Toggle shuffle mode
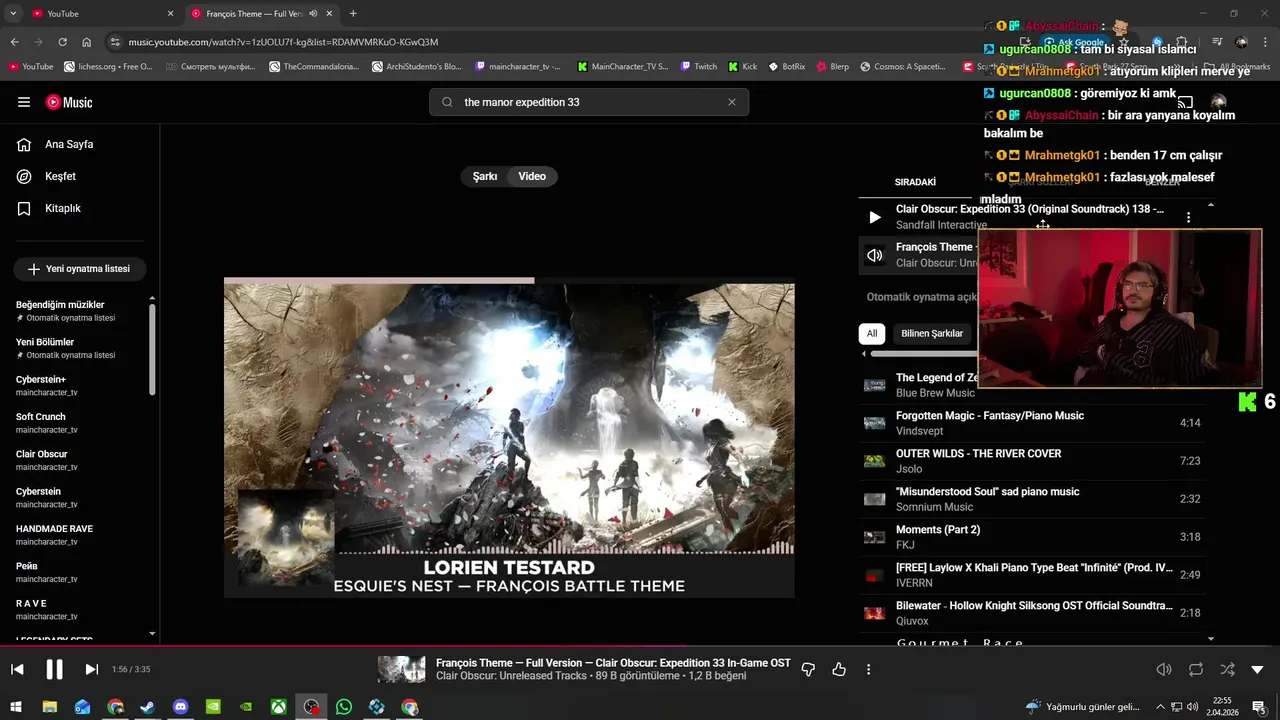Screen dimensions: 1280x720 1227,669
